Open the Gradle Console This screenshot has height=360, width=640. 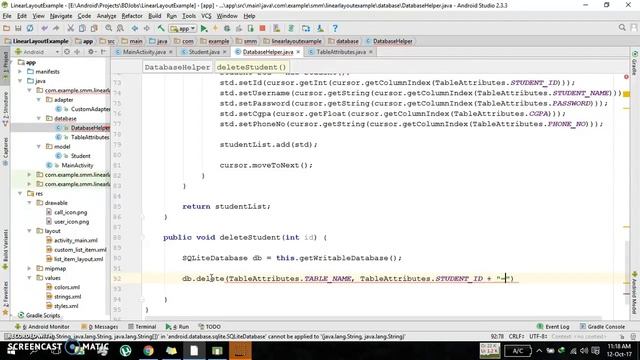[602, 327]
